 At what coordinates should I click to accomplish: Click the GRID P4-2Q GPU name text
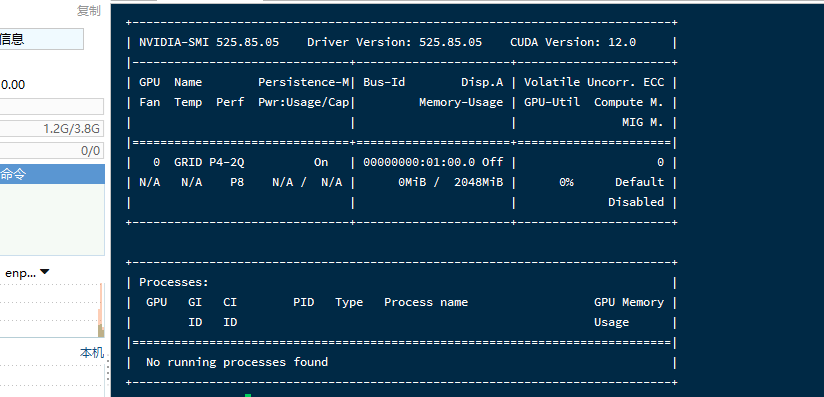(x=209, y=162)
